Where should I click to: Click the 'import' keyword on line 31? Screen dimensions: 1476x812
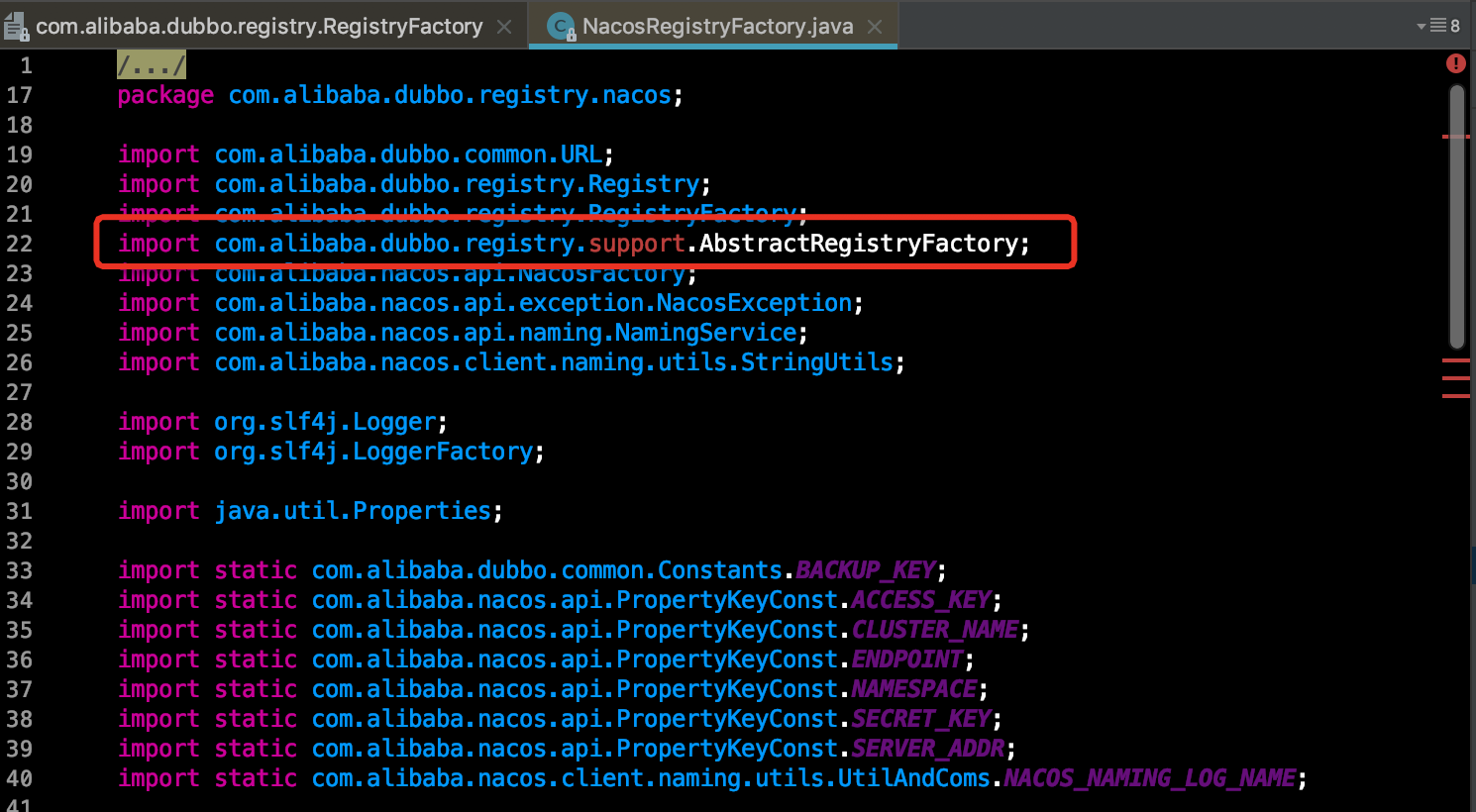coord(158,511)
